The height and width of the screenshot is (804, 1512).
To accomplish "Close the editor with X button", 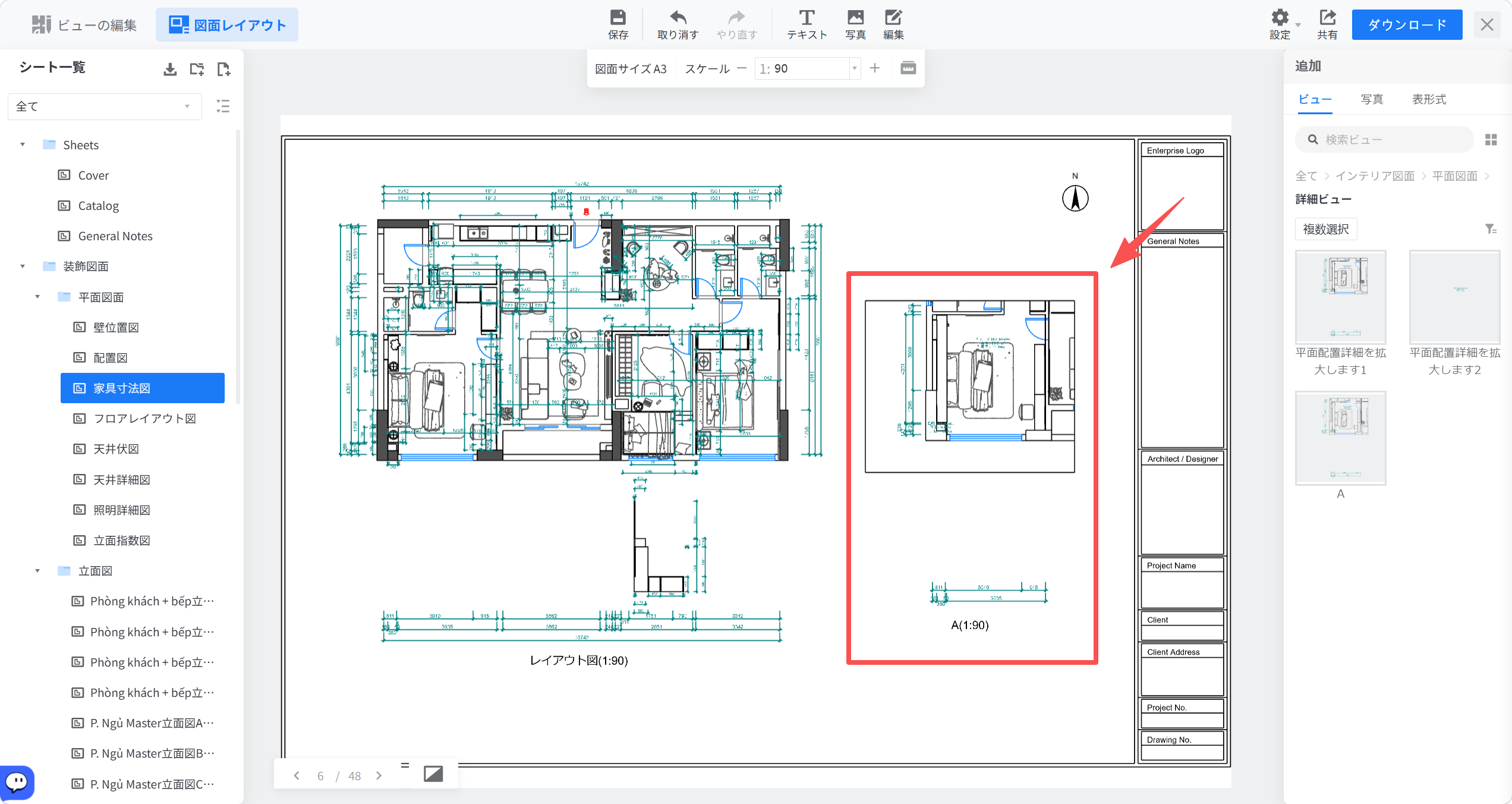I will [1487, 25].
